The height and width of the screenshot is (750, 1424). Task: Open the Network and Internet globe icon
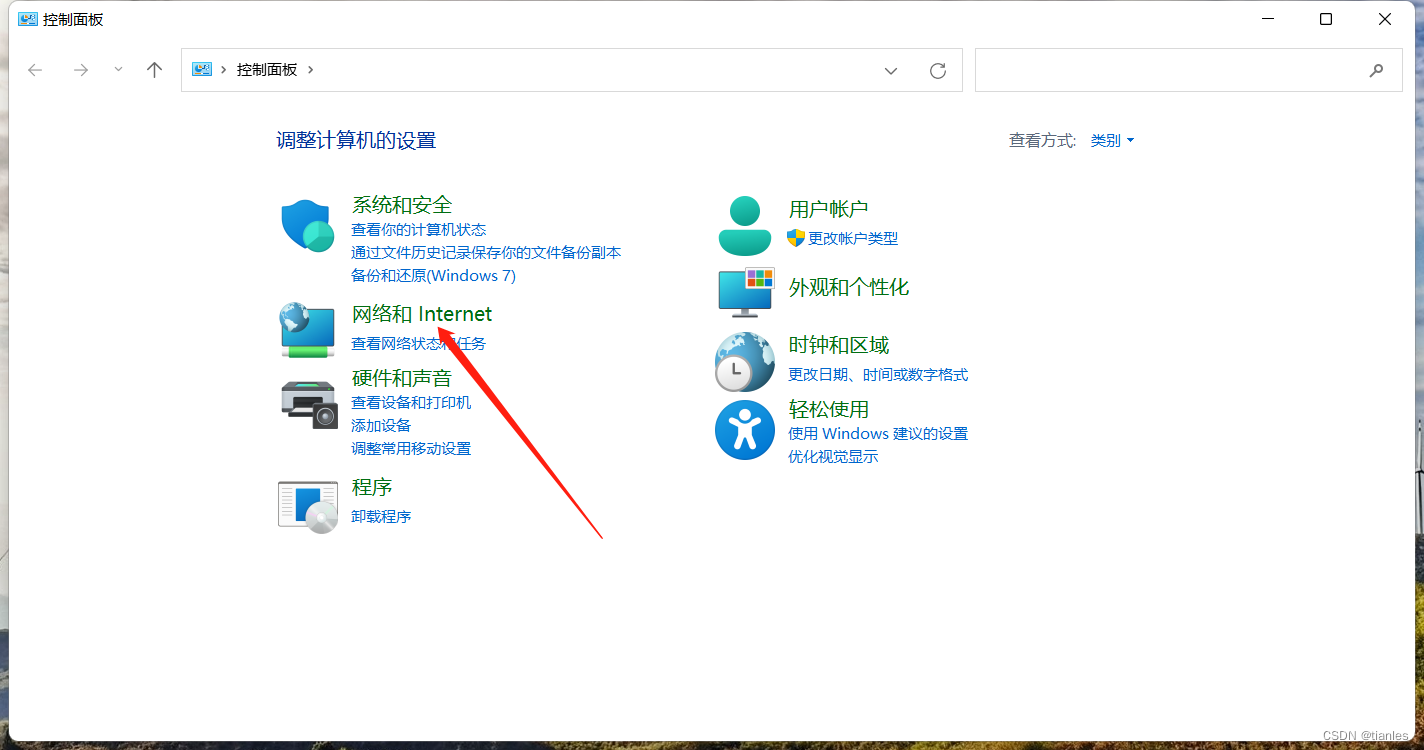[x=307, y=329]
